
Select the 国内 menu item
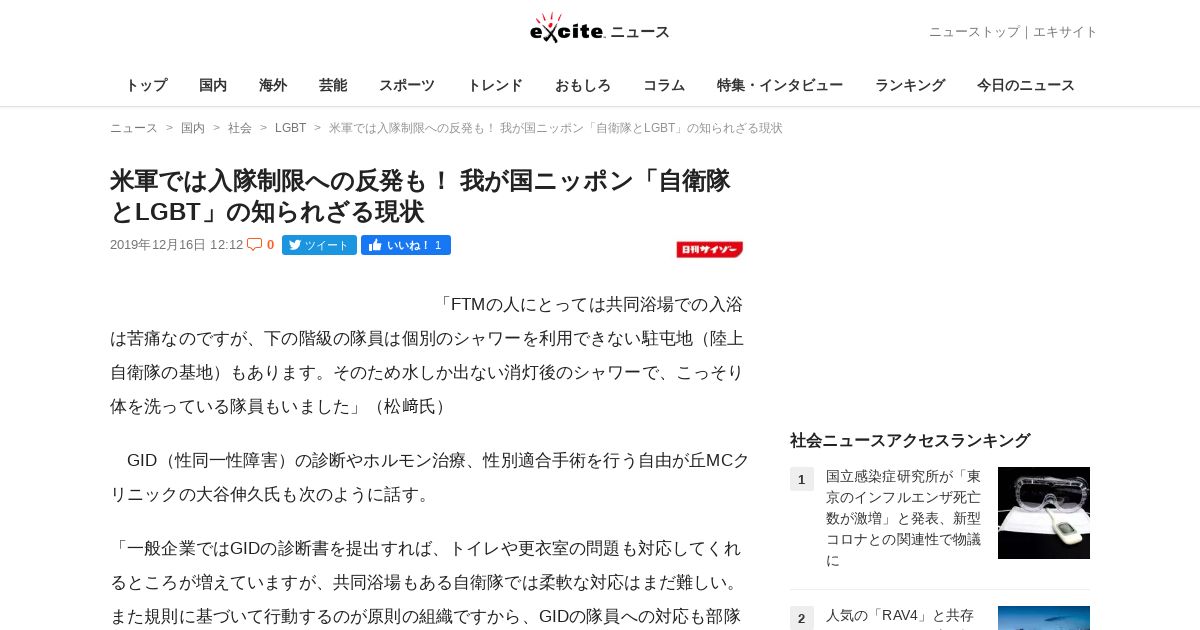click(x=213, y=85)
